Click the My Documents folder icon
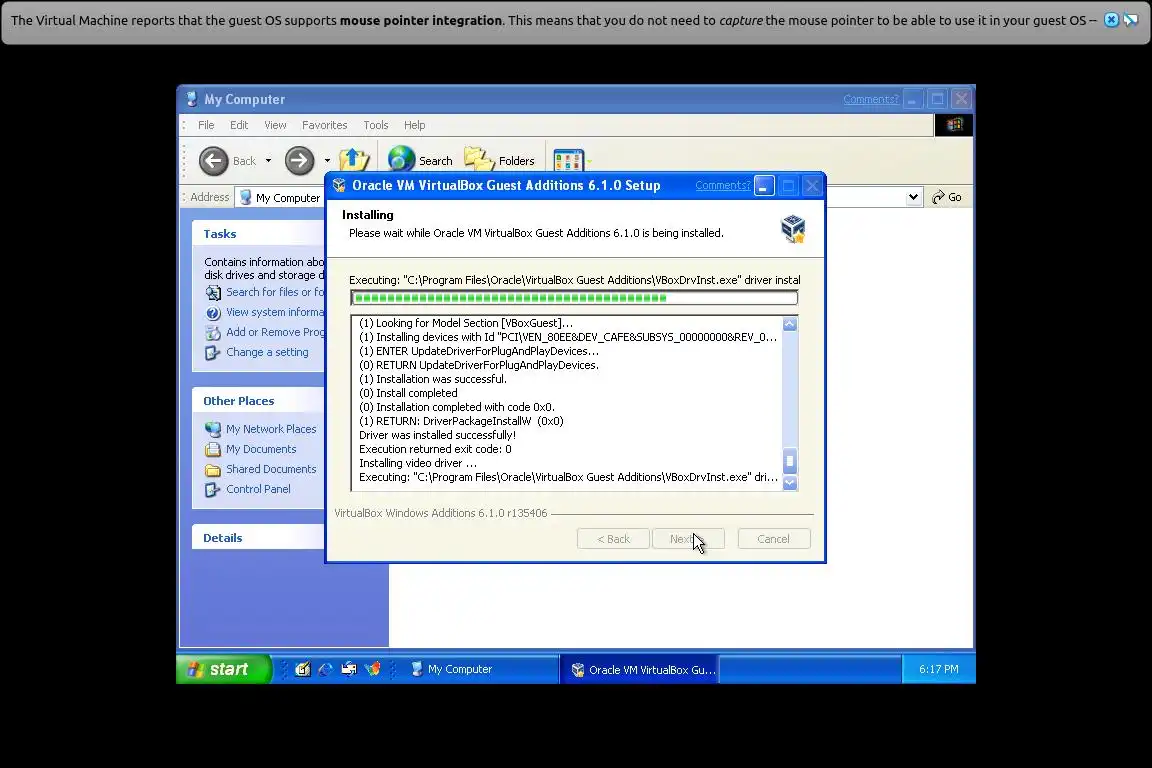Image resolution: width=1152 pixels, height=768 pixels. tap(213, 449)
